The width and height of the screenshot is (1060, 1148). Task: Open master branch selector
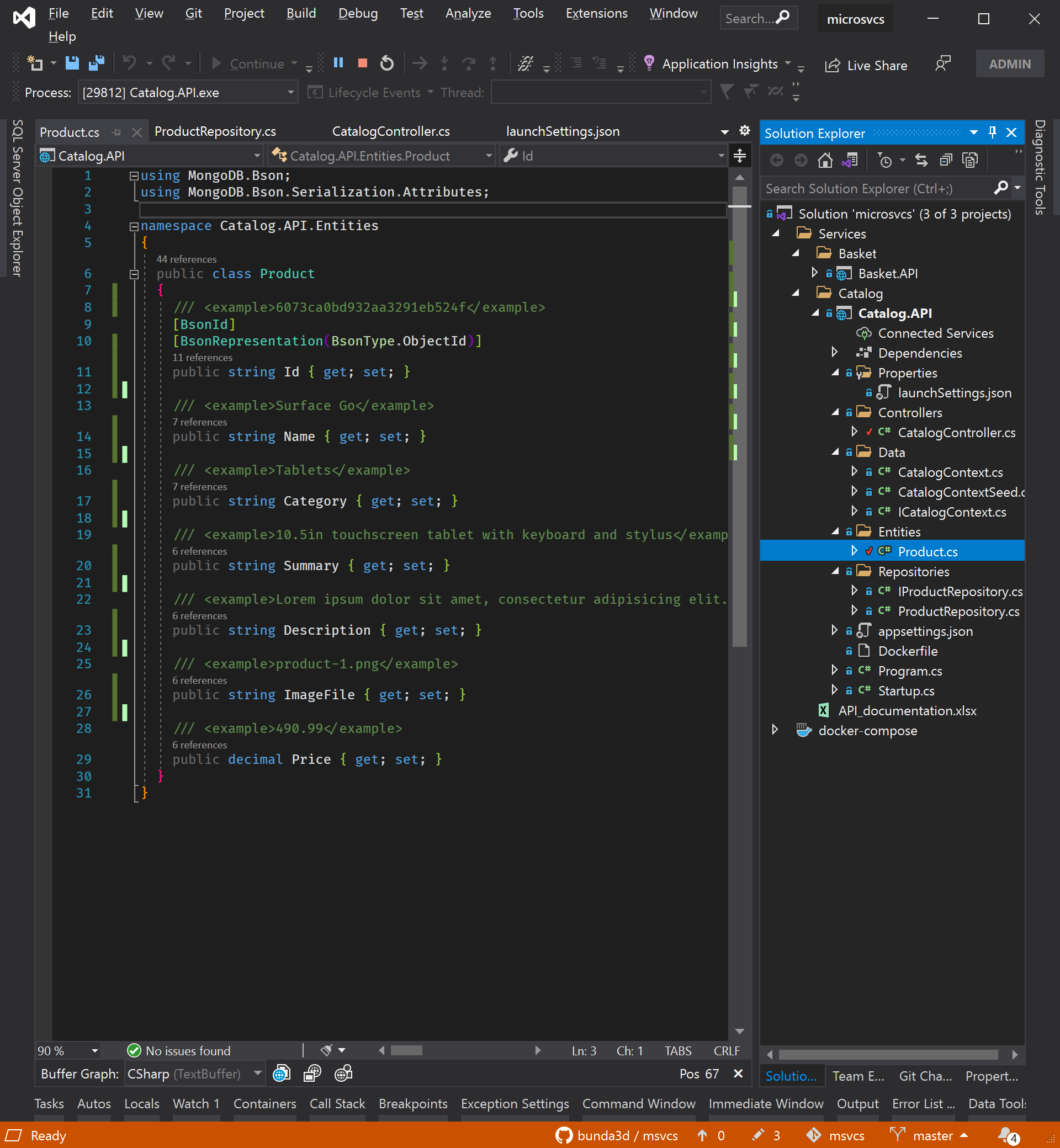pos(929,1135)
